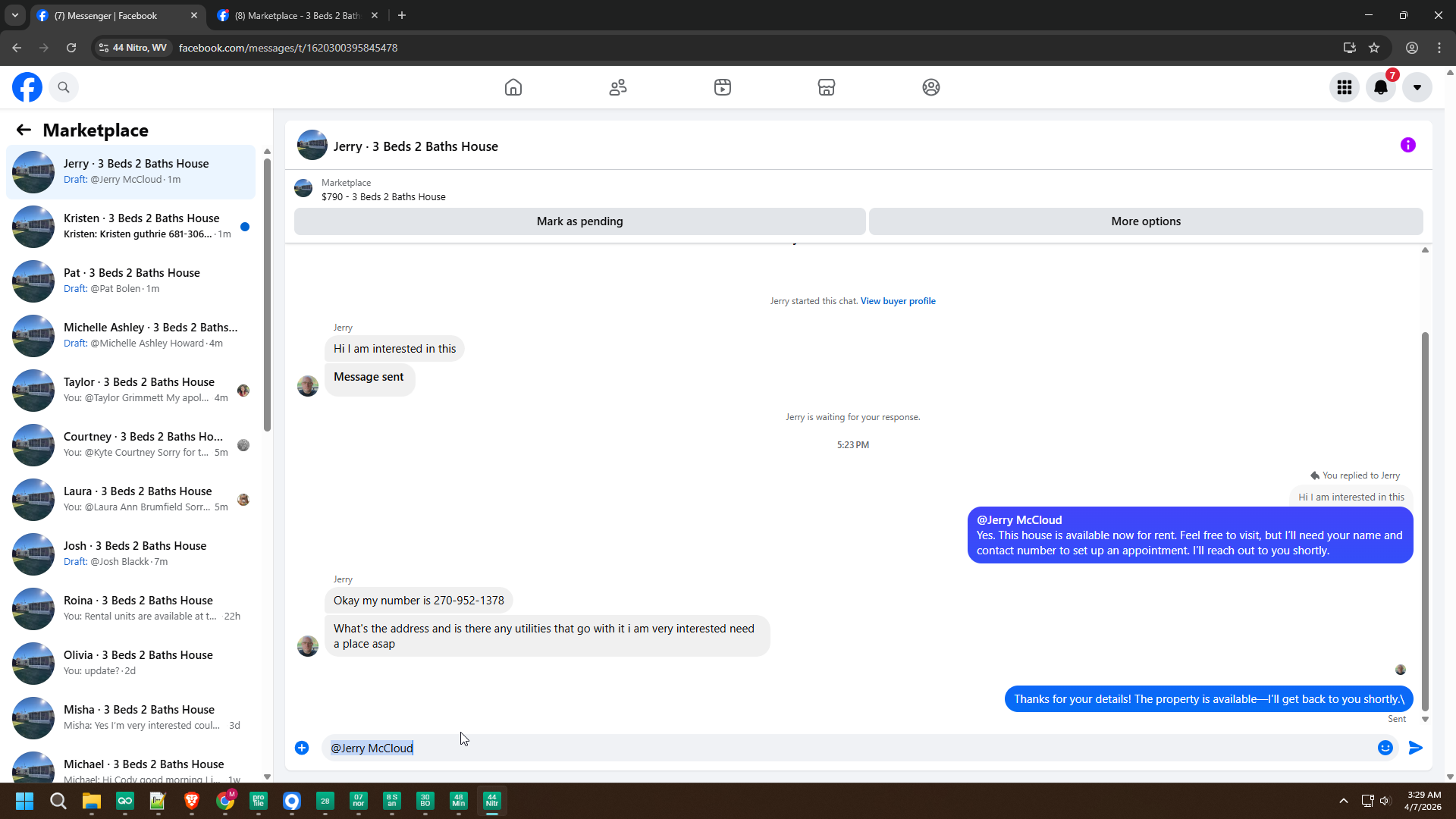Viewport: 1456px width, 819px height.
Task: Open the Marketplace storefront icon
Action: [x=827, y=87]
